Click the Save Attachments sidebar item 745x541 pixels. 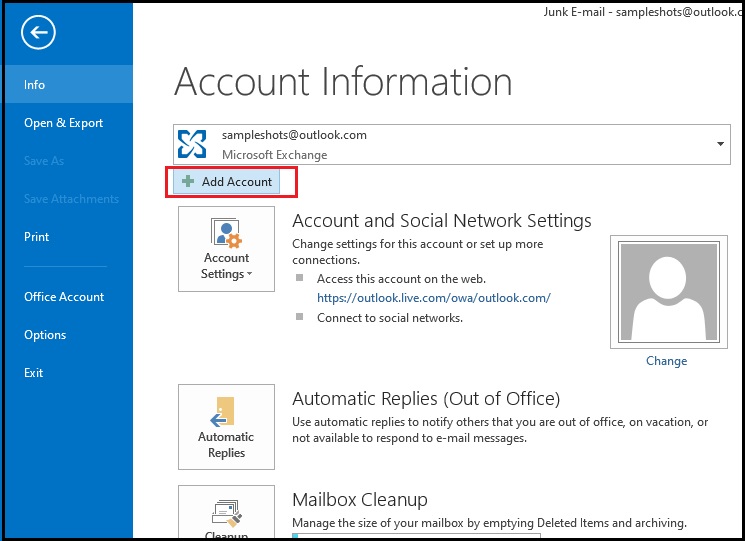click(x=71, y=199)
